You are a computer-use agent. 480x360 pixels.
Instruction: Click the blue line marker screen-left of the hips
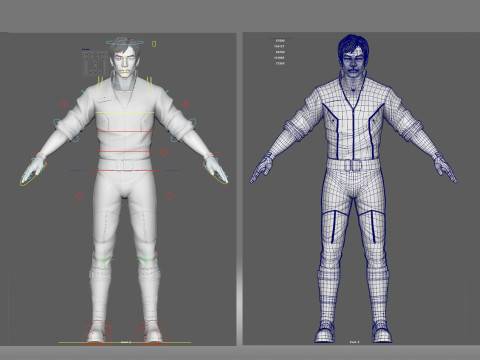coord(77,171)
